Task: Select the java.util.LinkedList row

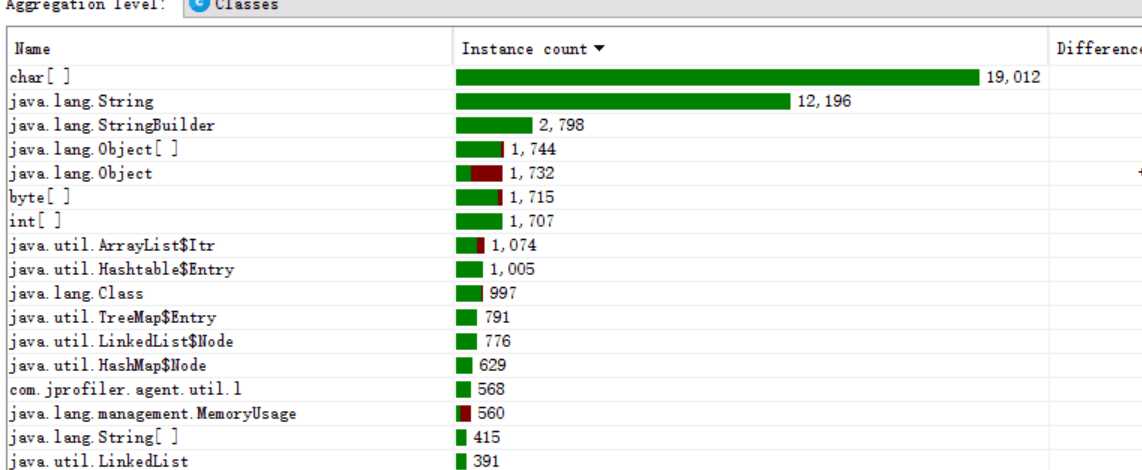Action: [x=575, y=461]
